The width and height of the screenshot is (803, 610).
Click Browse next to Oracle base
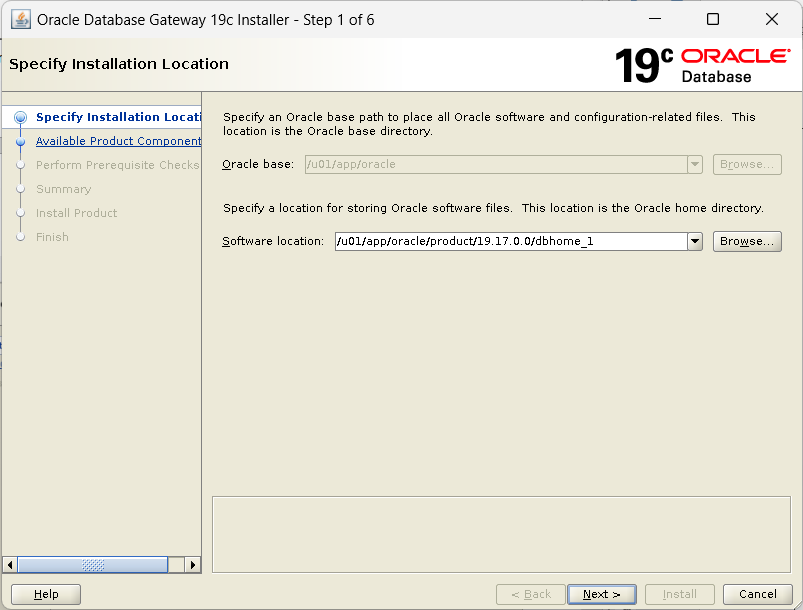coord(747,164)
